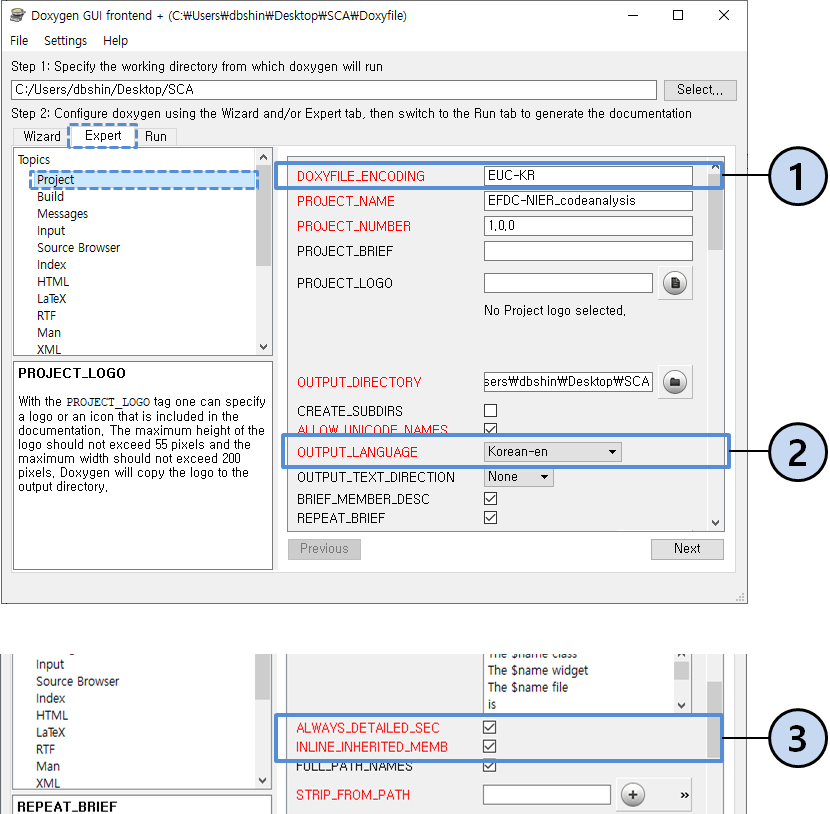Click the PROJECT_LOGO path input field
The width and height of the screenshot is (830, 814).
pos(568,283)
